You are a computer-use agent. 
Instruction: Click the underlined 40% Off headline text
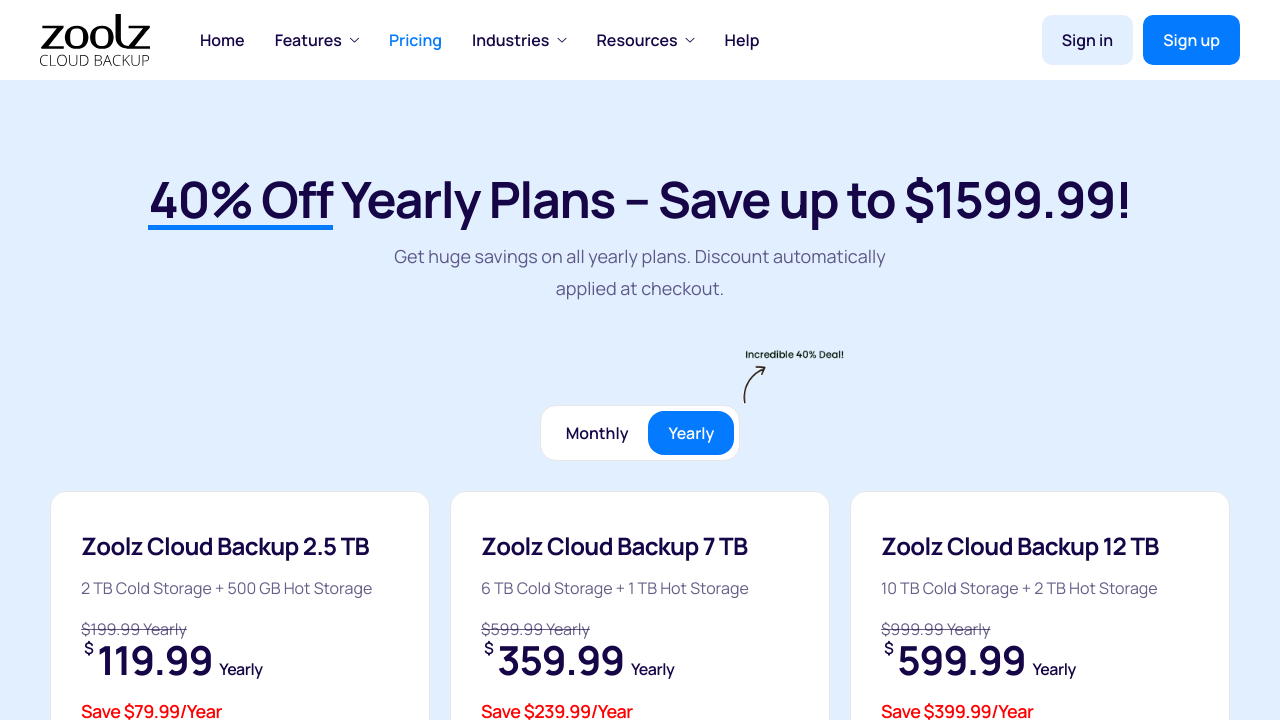click(240, 200)
